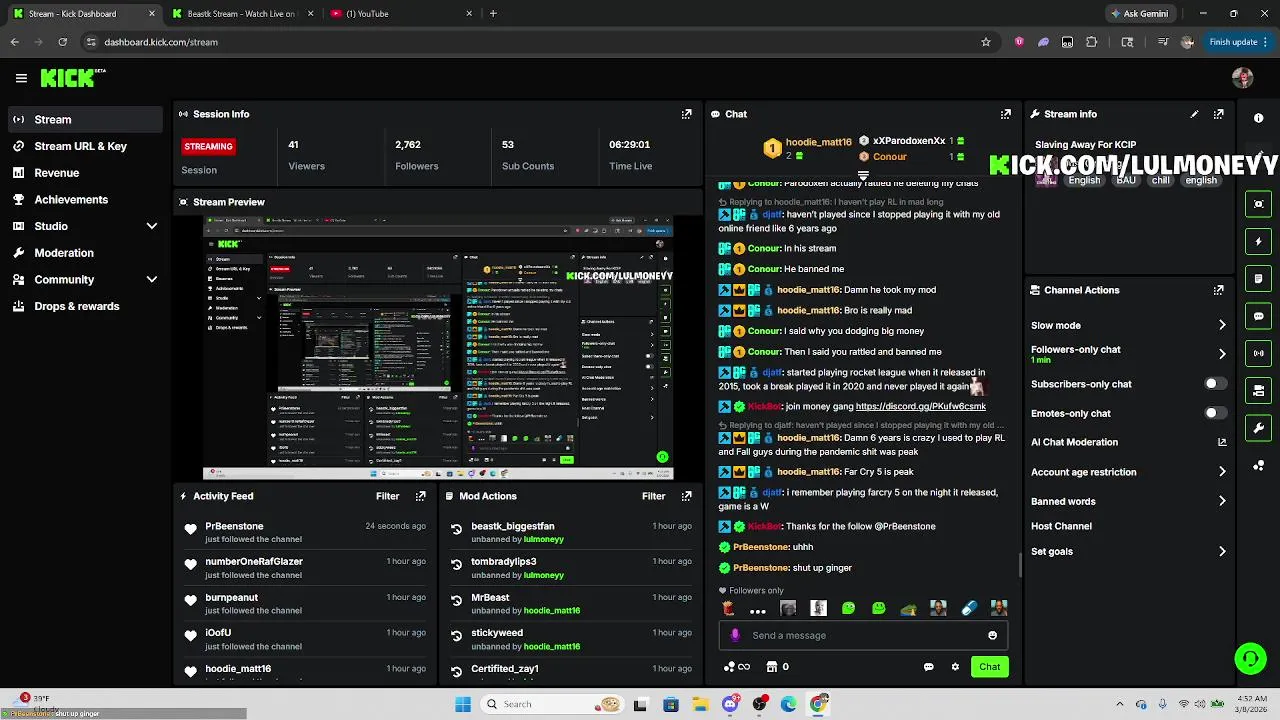Image resolution: width=1280 pixels, height=720 pixels.
Task: Pop out the Channel Actions panel
Action: click(1218, 290)
